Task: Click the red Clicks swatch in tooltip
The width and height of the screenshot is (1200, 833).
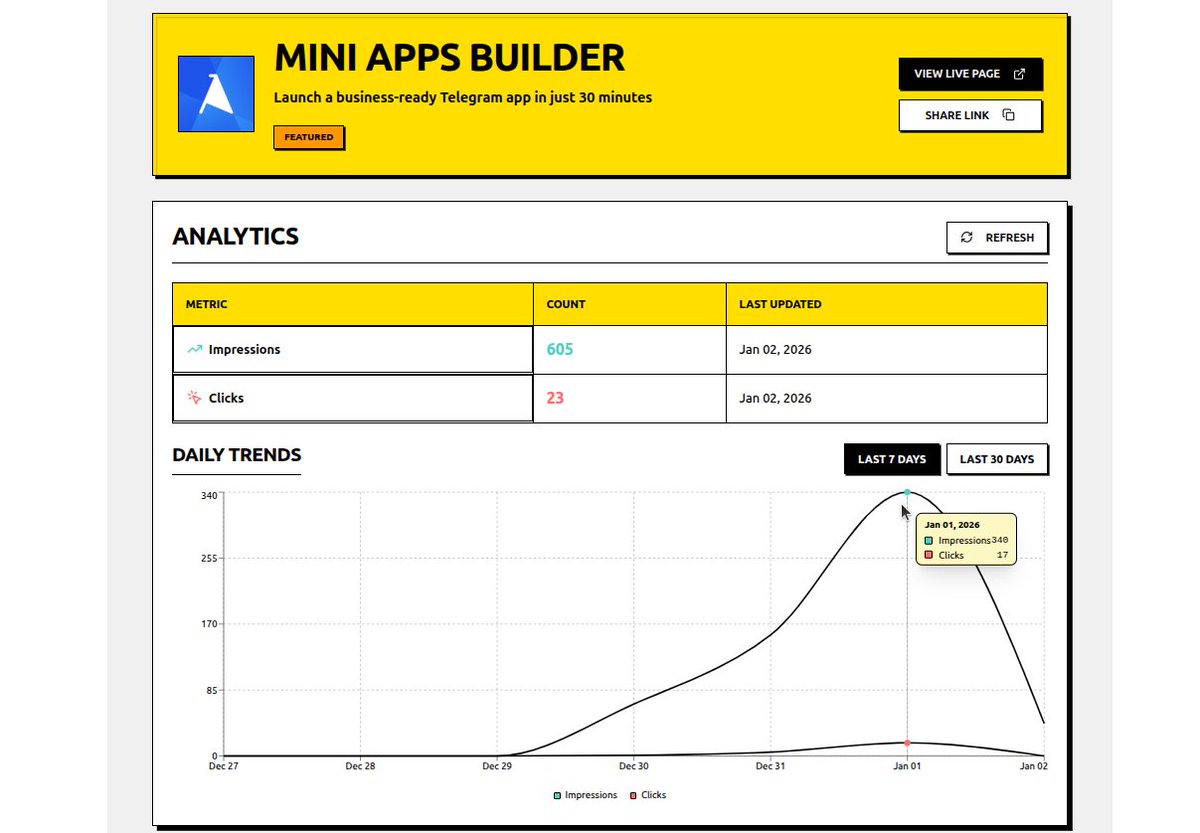Action: coord(929,555)
